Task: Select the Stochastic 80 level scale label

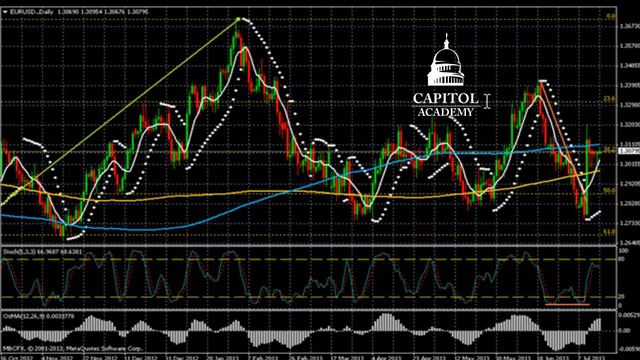Action: tap(621, 258)
